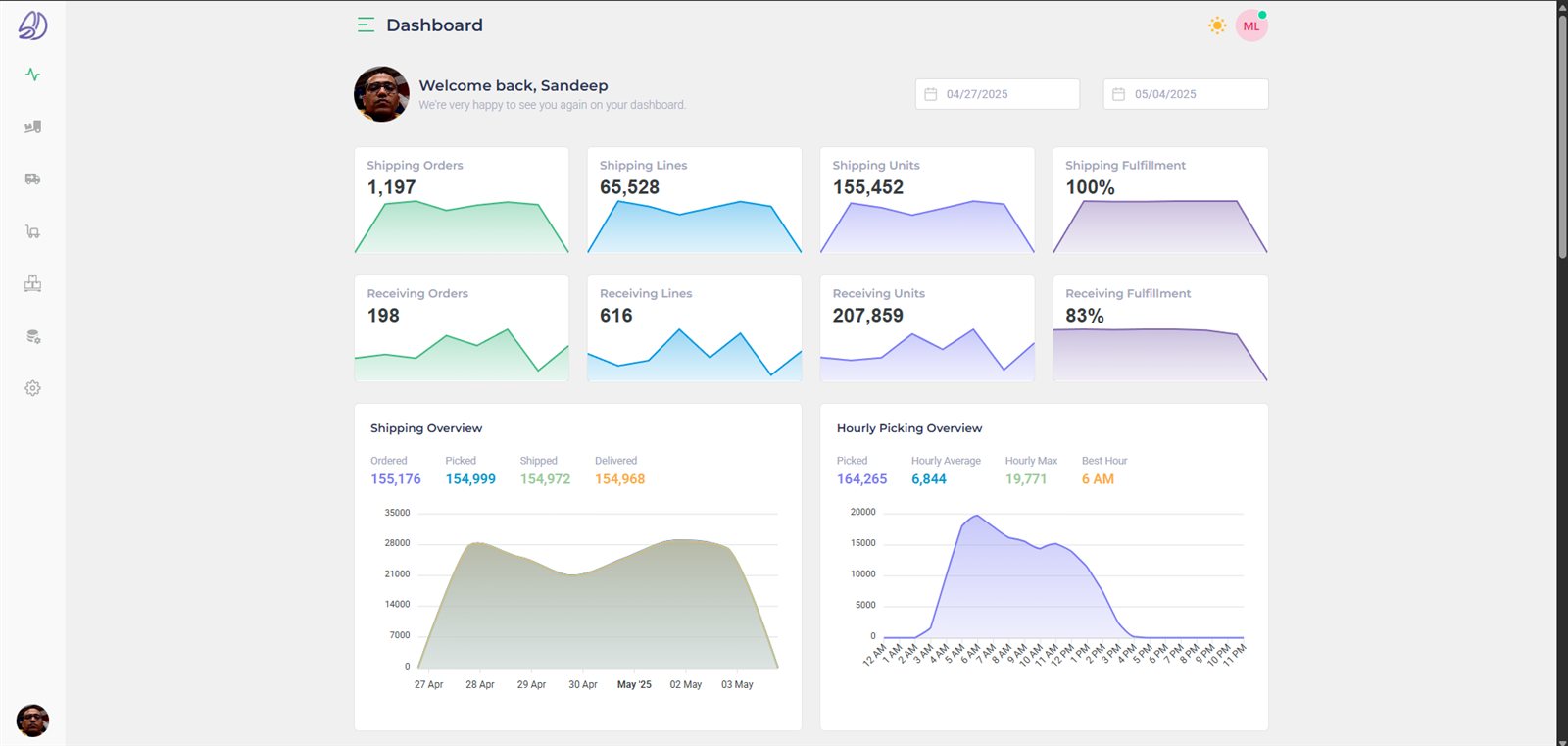The height and width of the screenshot is (746, 1568).
Task: Click the Hourly Picking Overview heading
Action: (x=909, y=428)
